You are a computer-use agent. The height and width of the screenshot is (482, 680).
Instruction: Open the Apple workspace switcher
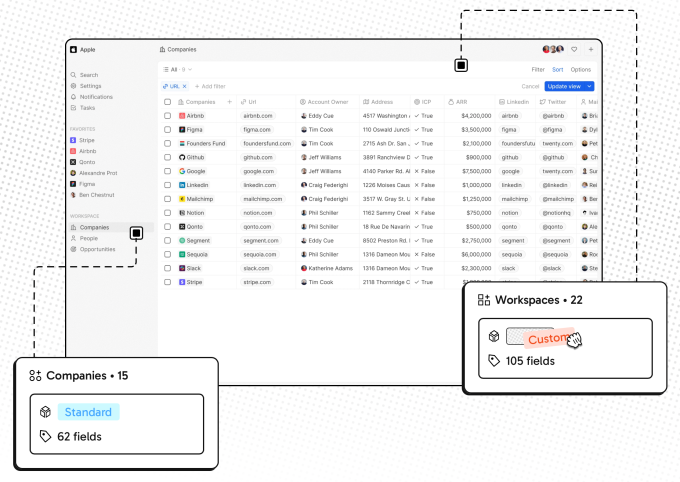(83, 49)
